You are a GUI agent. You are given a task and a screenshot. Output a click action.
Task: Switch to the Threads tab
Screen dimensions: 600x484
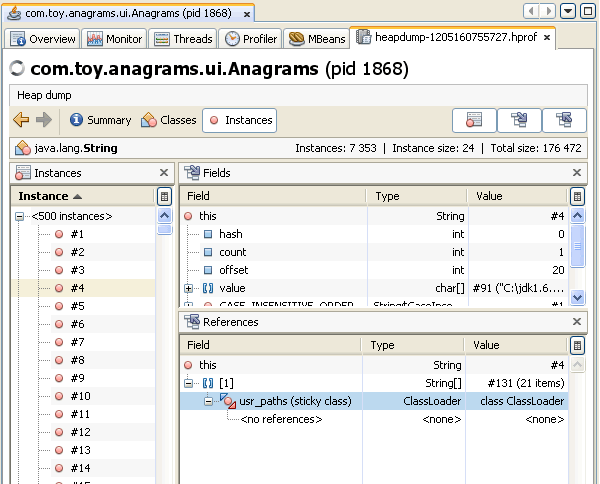184,39
